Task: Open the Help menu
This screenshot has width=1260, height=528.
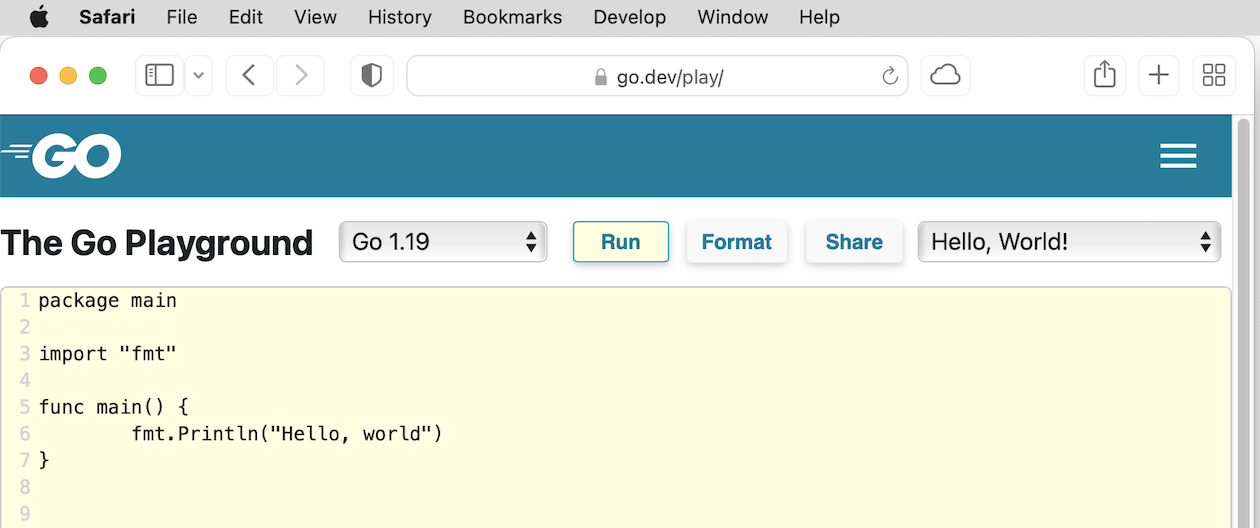Action: pos(820,17)
